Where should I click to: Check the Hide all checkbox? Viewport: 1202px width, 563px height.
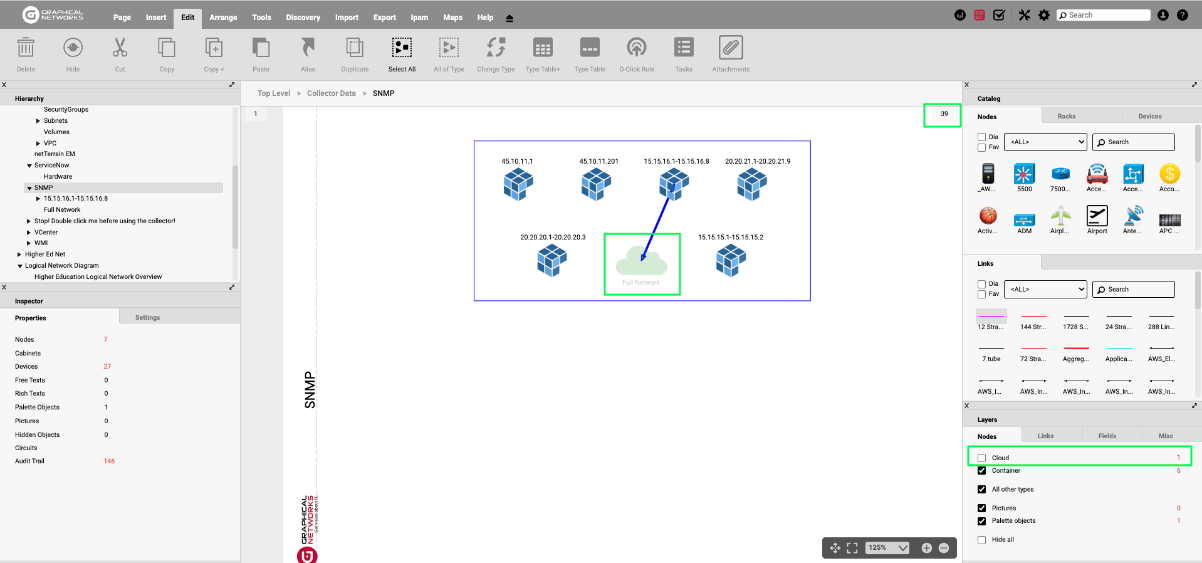[982, 540]
